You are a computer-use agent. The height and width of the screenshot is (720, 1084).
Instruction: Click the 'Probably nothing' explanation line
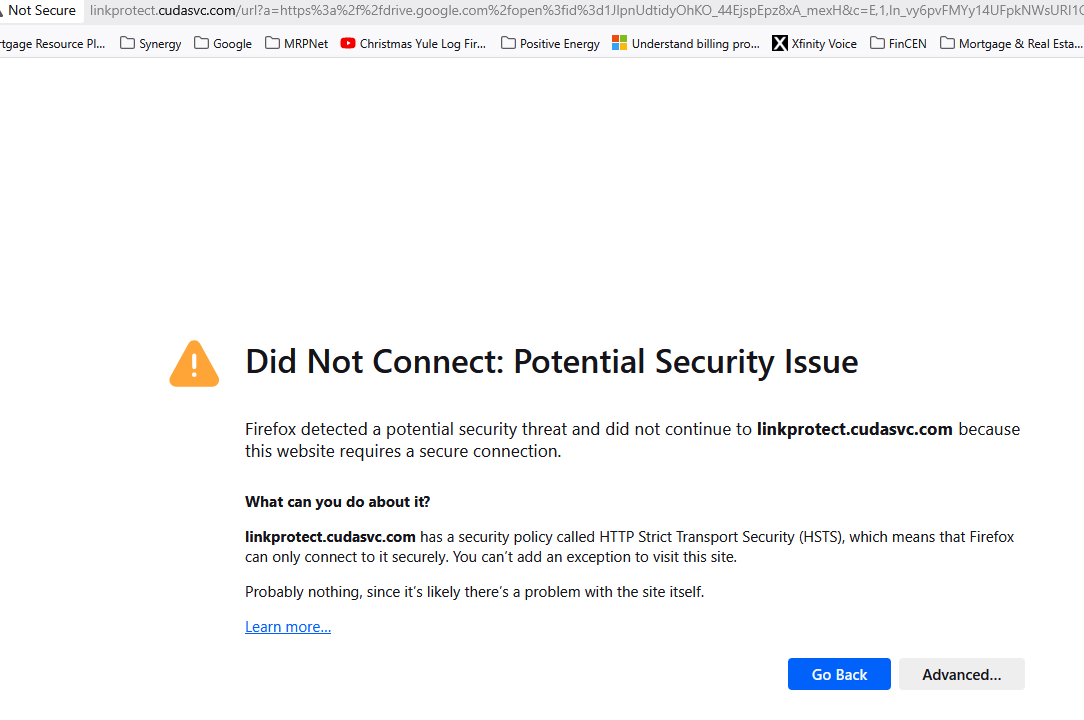[x=474, y=592]
